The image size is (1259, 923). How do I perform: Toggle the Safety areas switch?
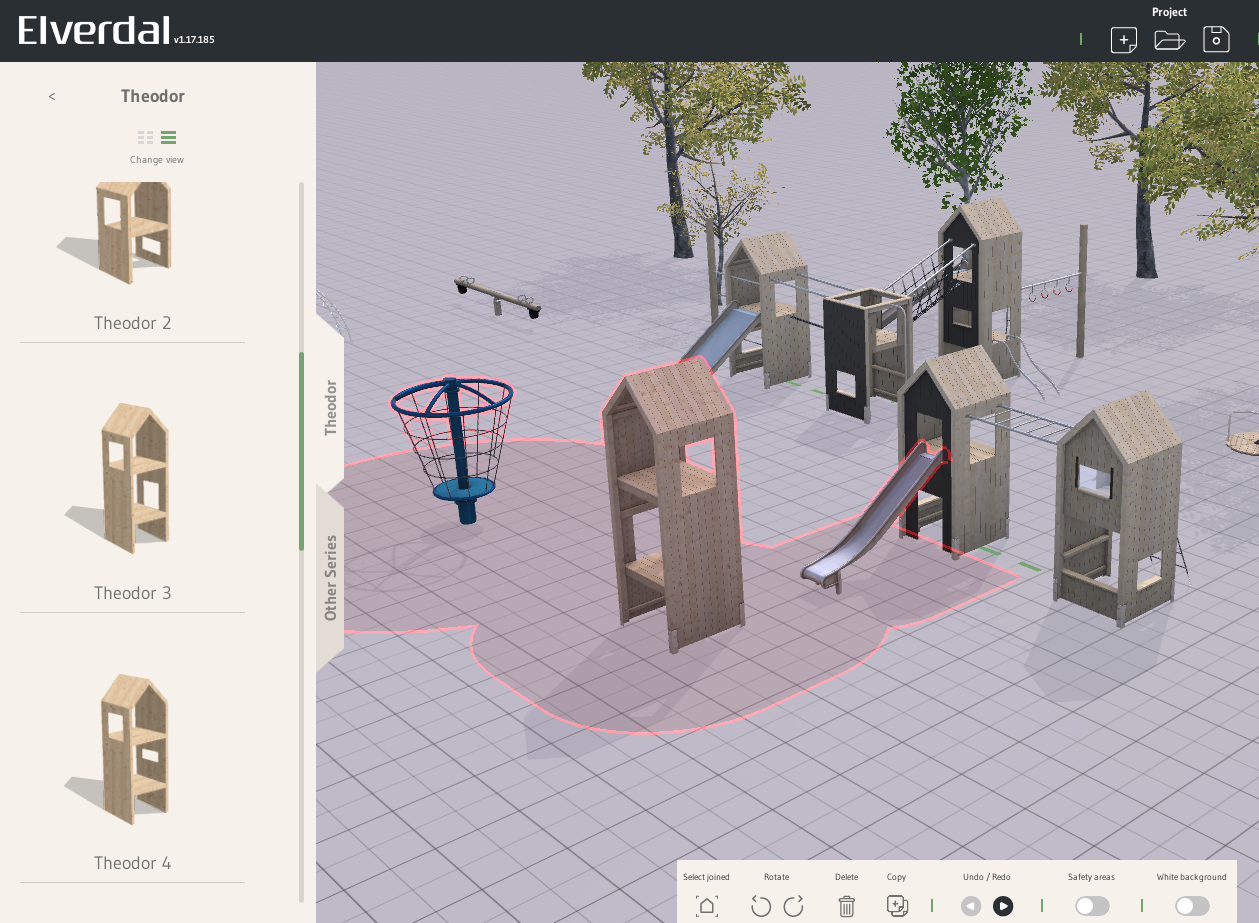click(1091, 906)
